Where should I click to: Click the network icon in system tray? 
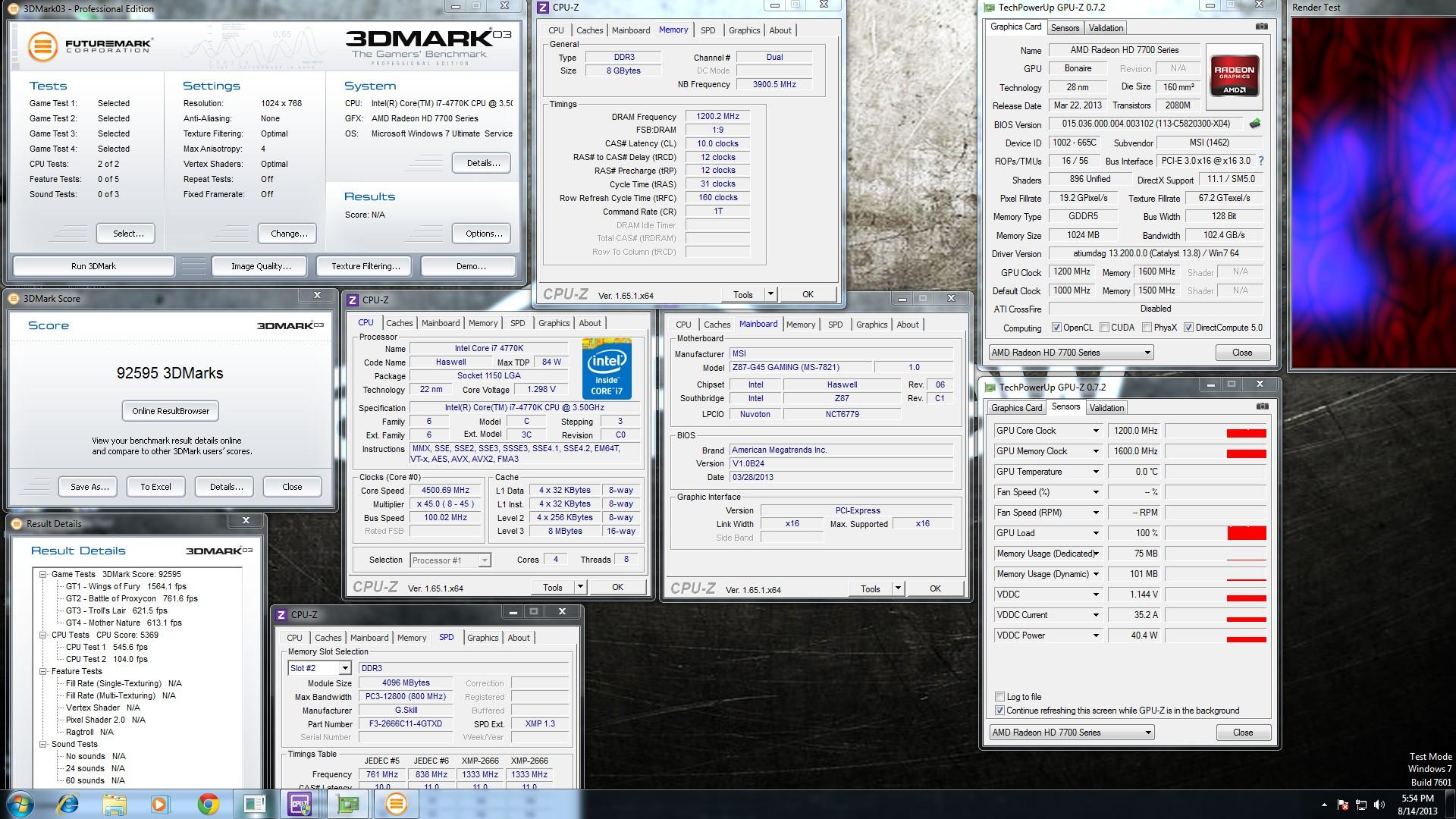click(1361, 805)
